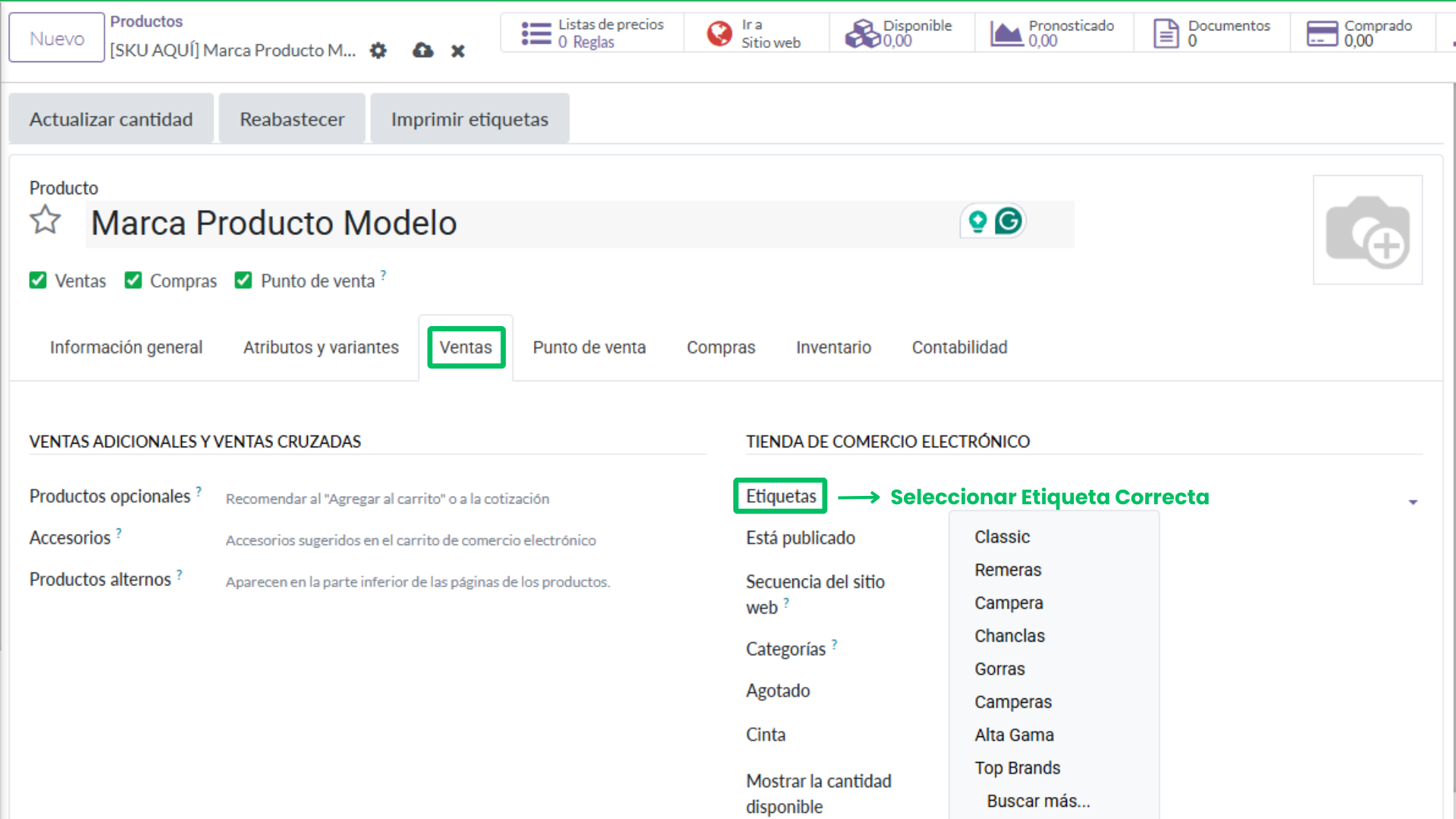
Task: Open the Atributos y variantes tab
Action: [321, 347]
